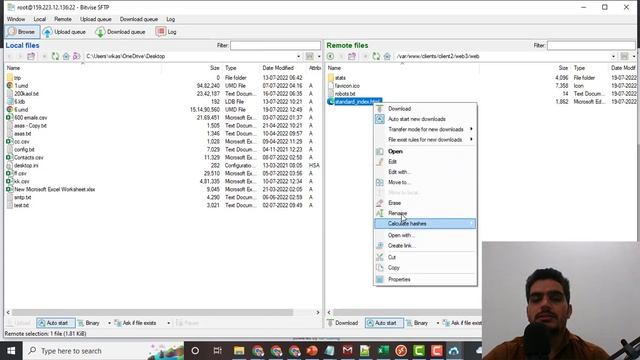Click the local home folder icon
The height and width of the screenshot is (360, 640).
point(66,56)
